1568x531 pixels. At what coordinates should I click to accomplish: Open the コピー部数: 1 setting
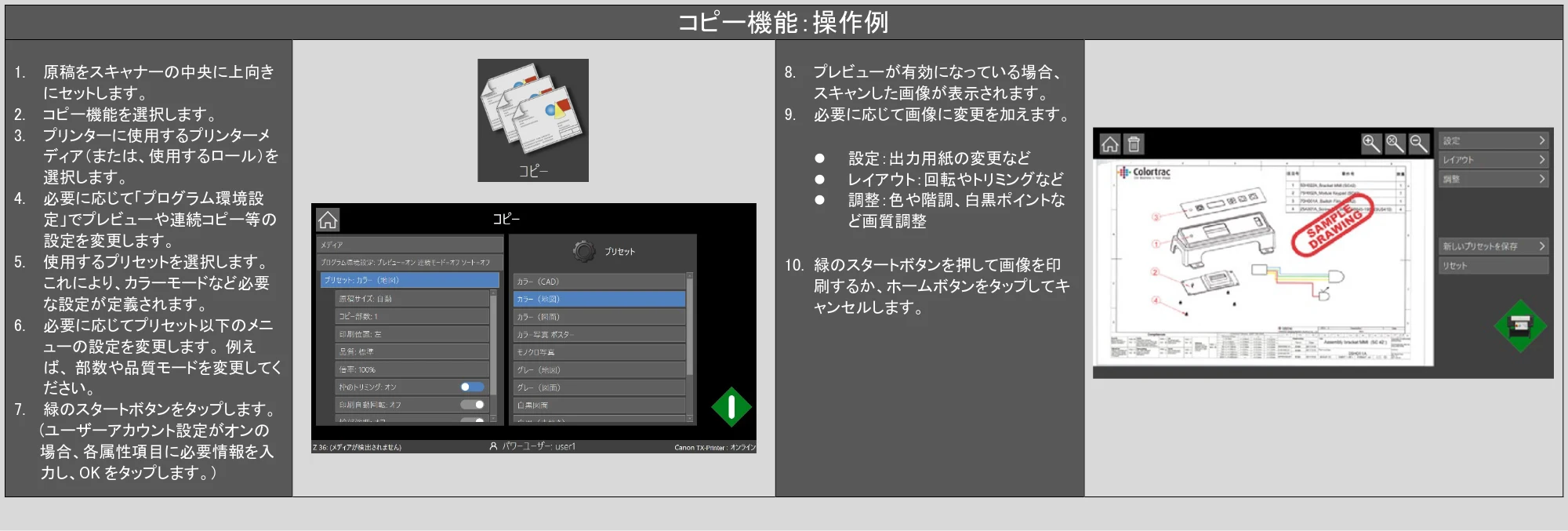(x=412, y=316)
